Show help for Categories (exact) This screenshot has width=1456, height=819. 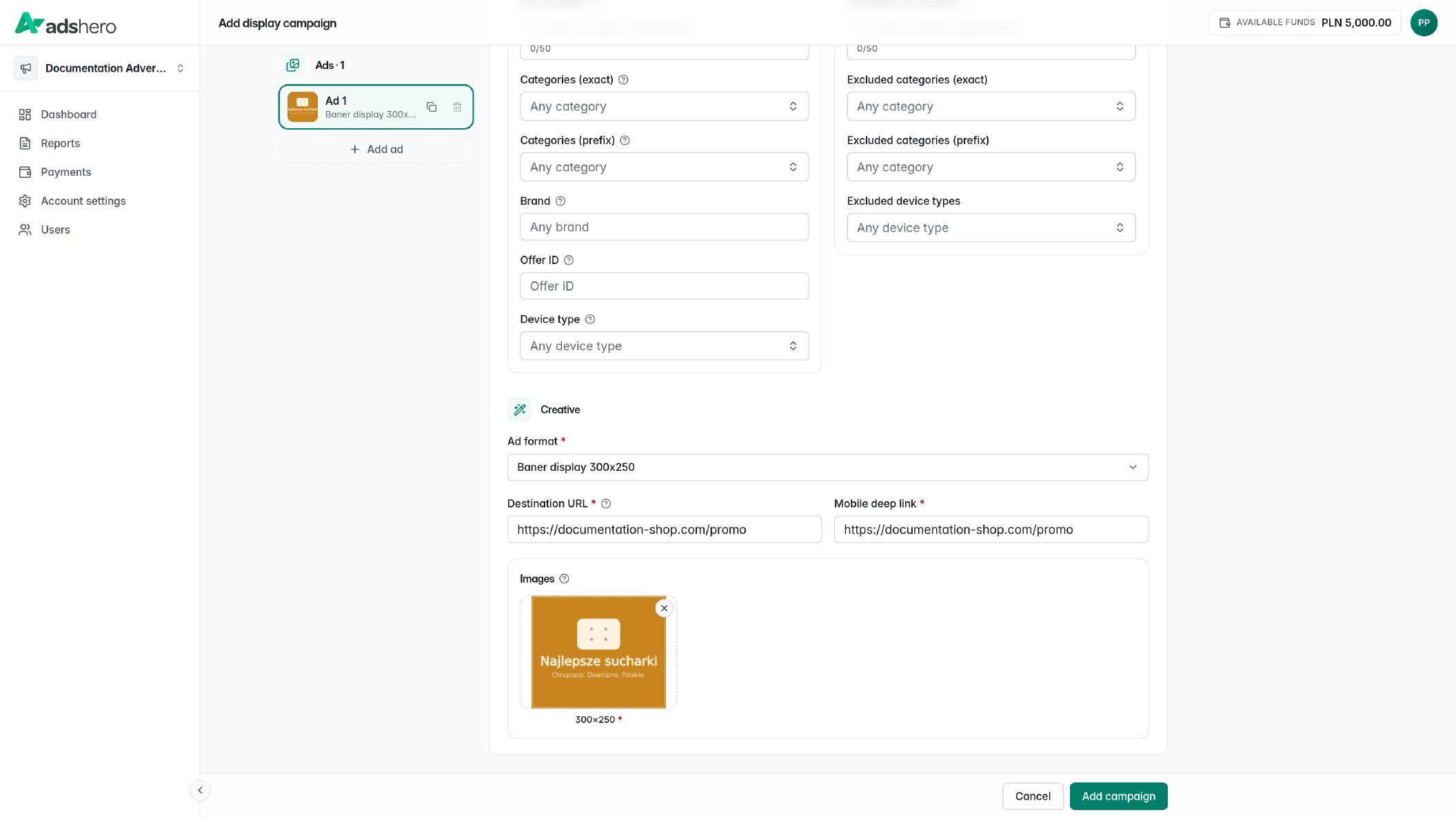[x=623, y=80]
